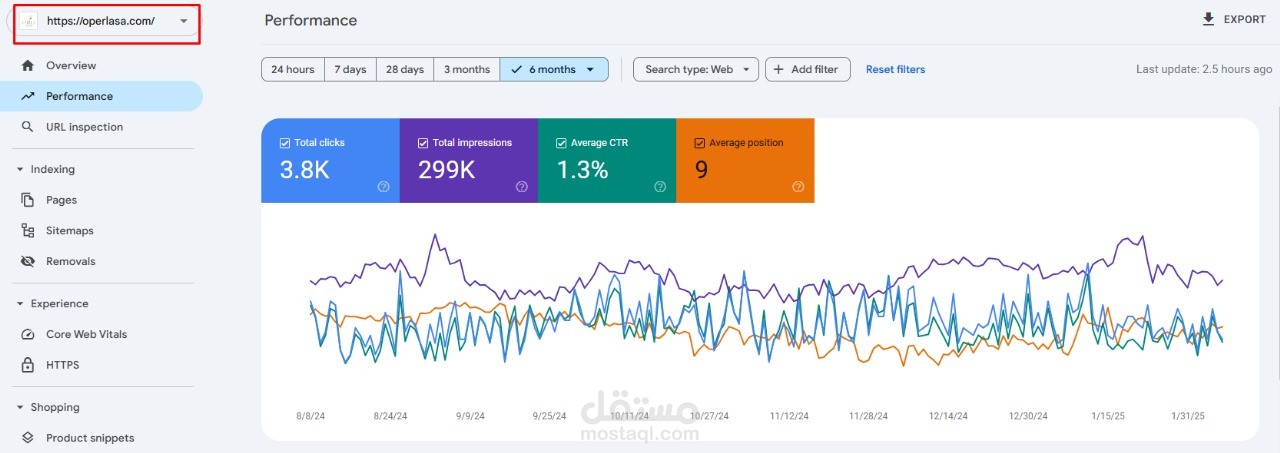Click the 8/8/24 date label on chart
The height and width of the screenshot is (453, 1280).
310,415
